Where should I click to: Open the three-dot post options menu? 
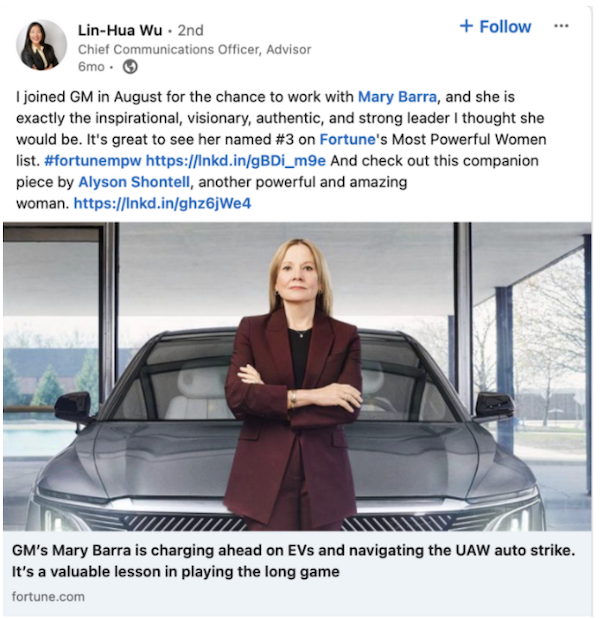click(x=561, y=26)
